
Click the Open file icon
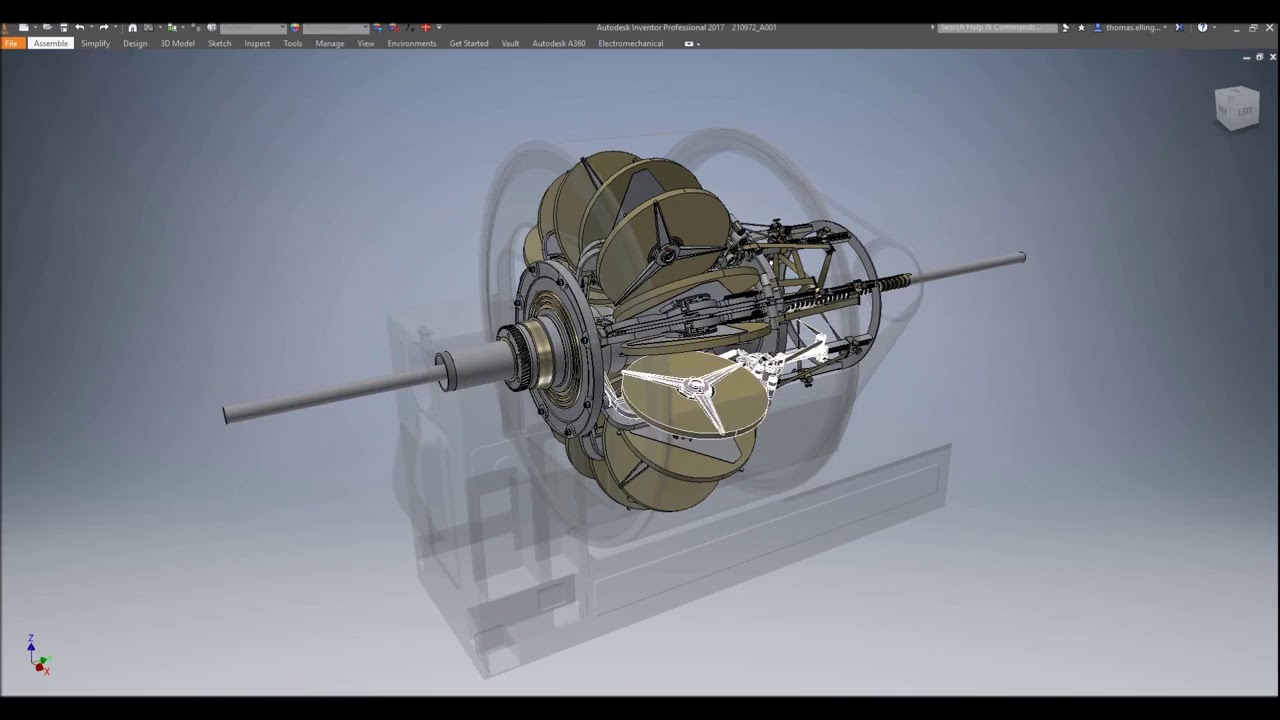[x=47, y=27]
